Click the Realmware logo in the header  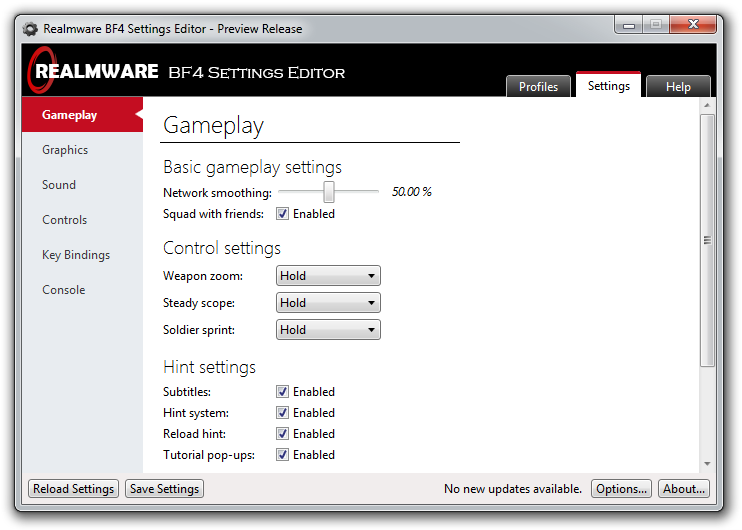92,71
